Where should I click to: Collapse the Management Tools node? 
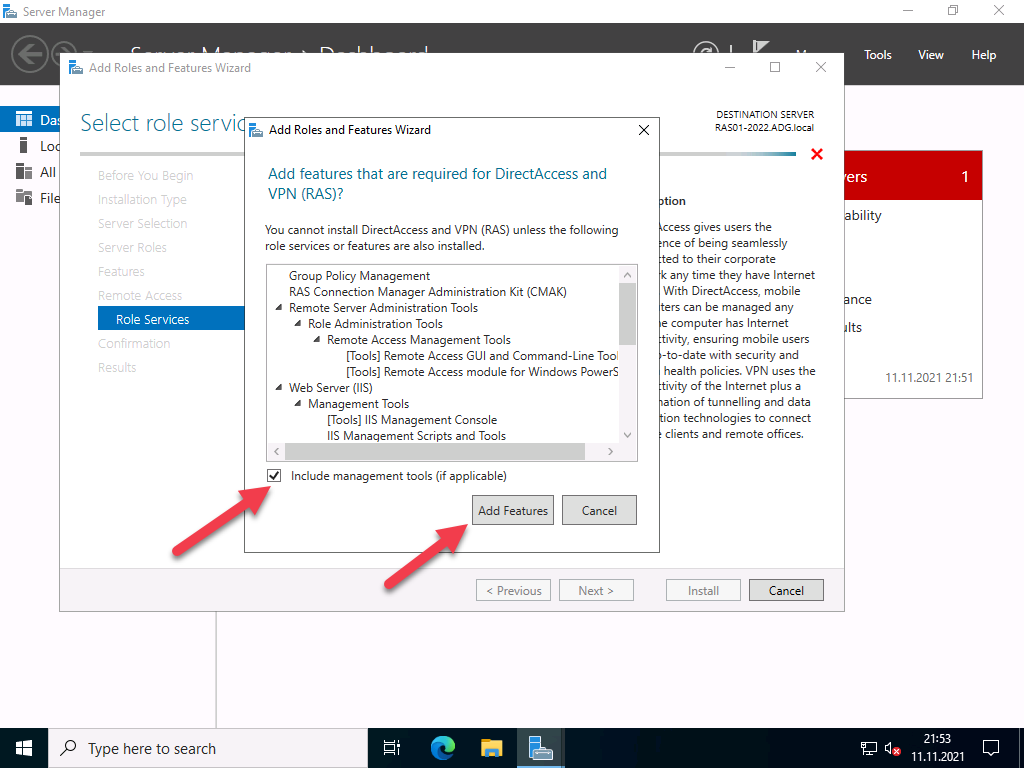click(x=298, y=404)
